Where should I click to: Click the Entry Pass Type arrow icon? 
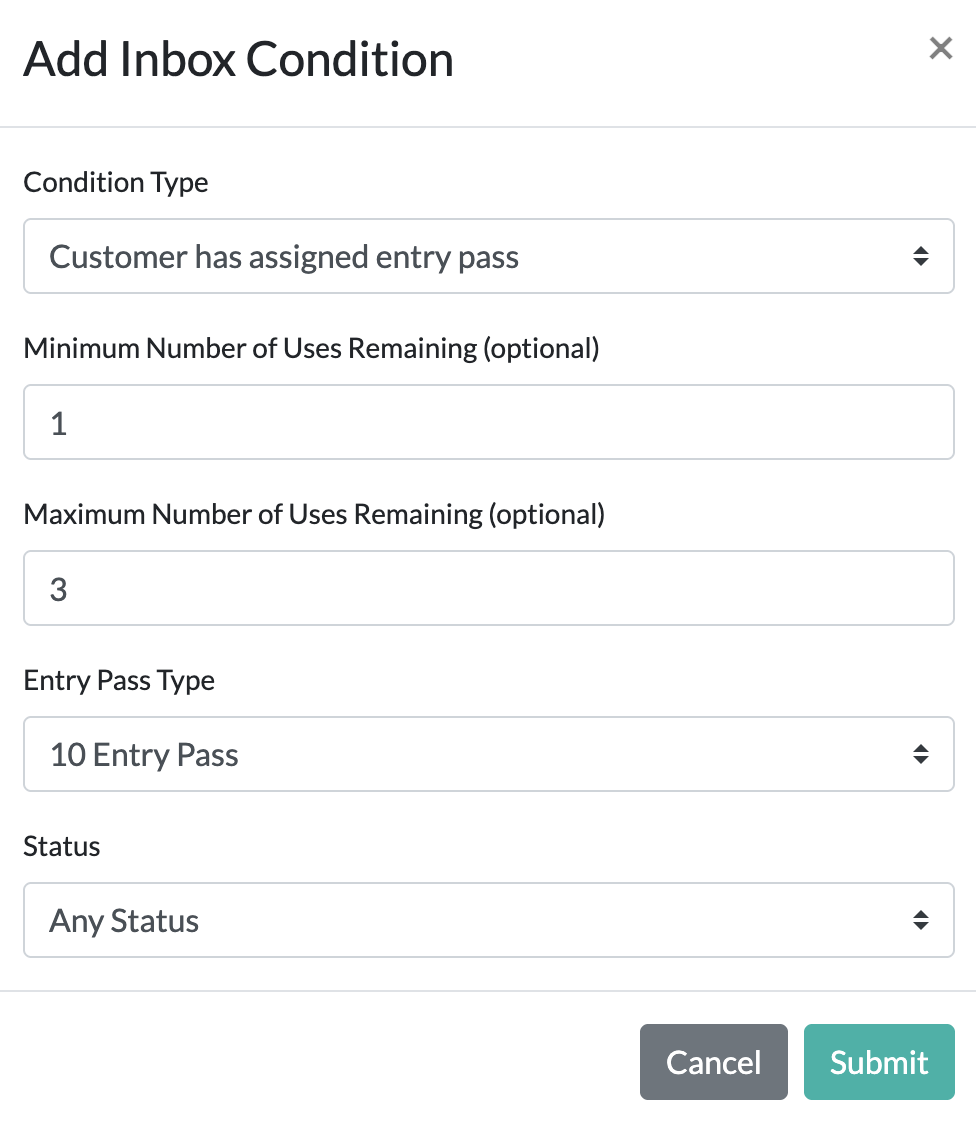920,755
